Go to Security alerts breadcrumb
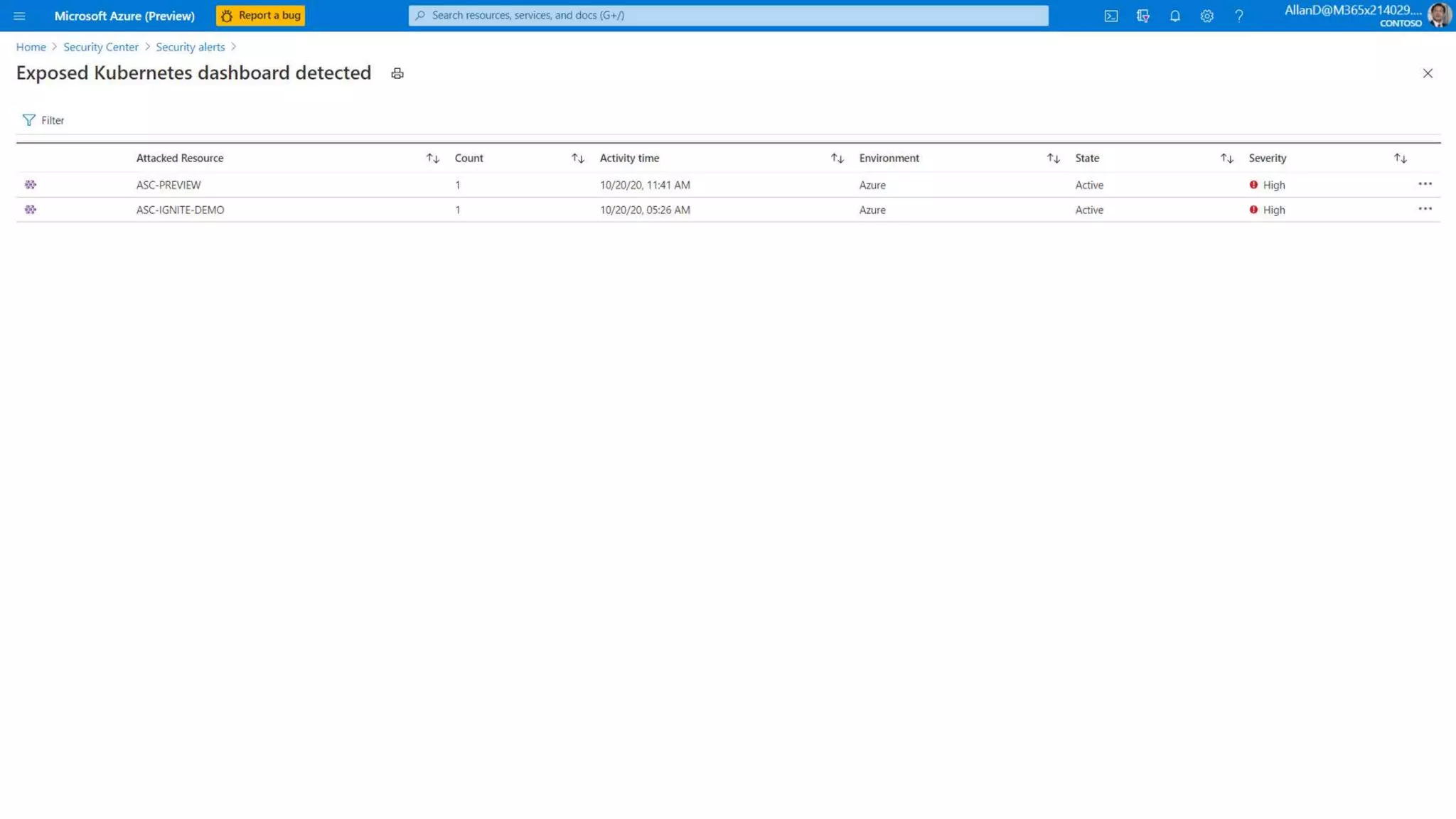The image size is (1456, 819). [190, 47]
